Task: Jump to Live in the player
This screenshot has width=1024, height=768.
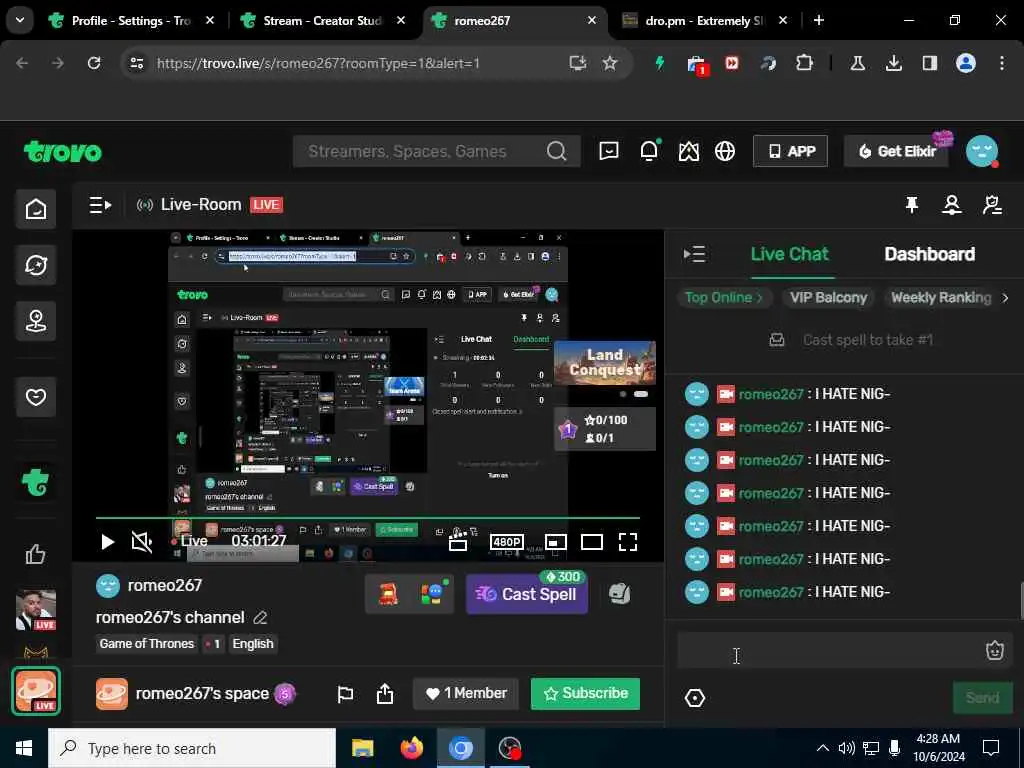Action: click(189, 541)
